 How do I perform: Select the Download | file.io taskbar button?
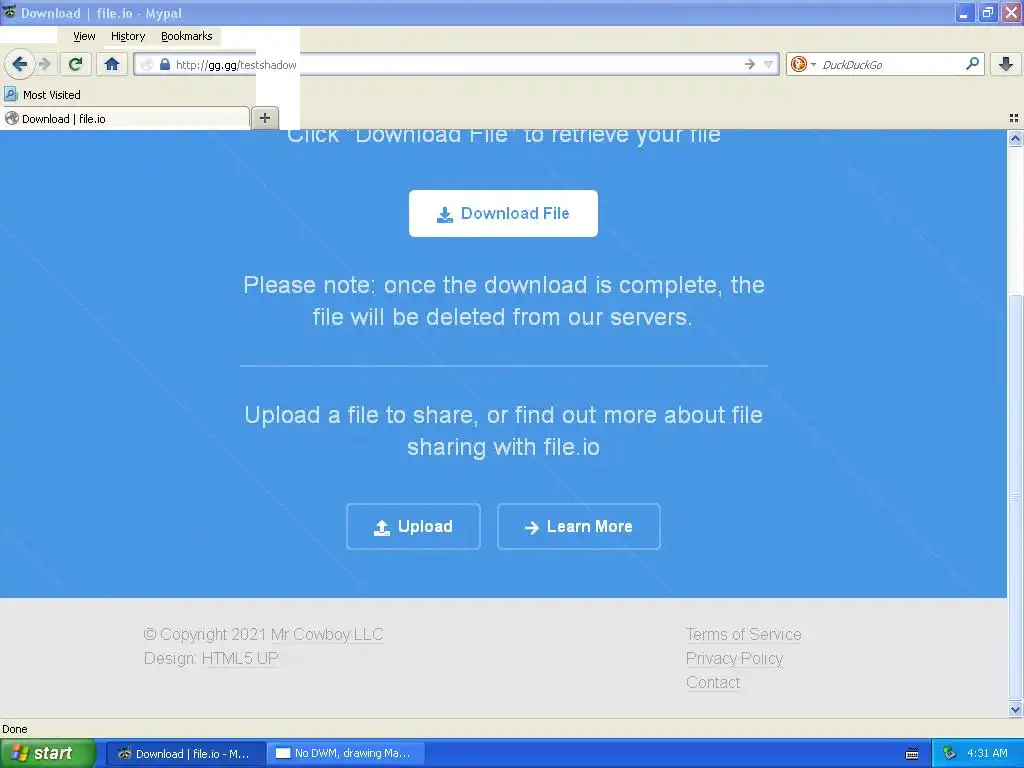[185, 754]
